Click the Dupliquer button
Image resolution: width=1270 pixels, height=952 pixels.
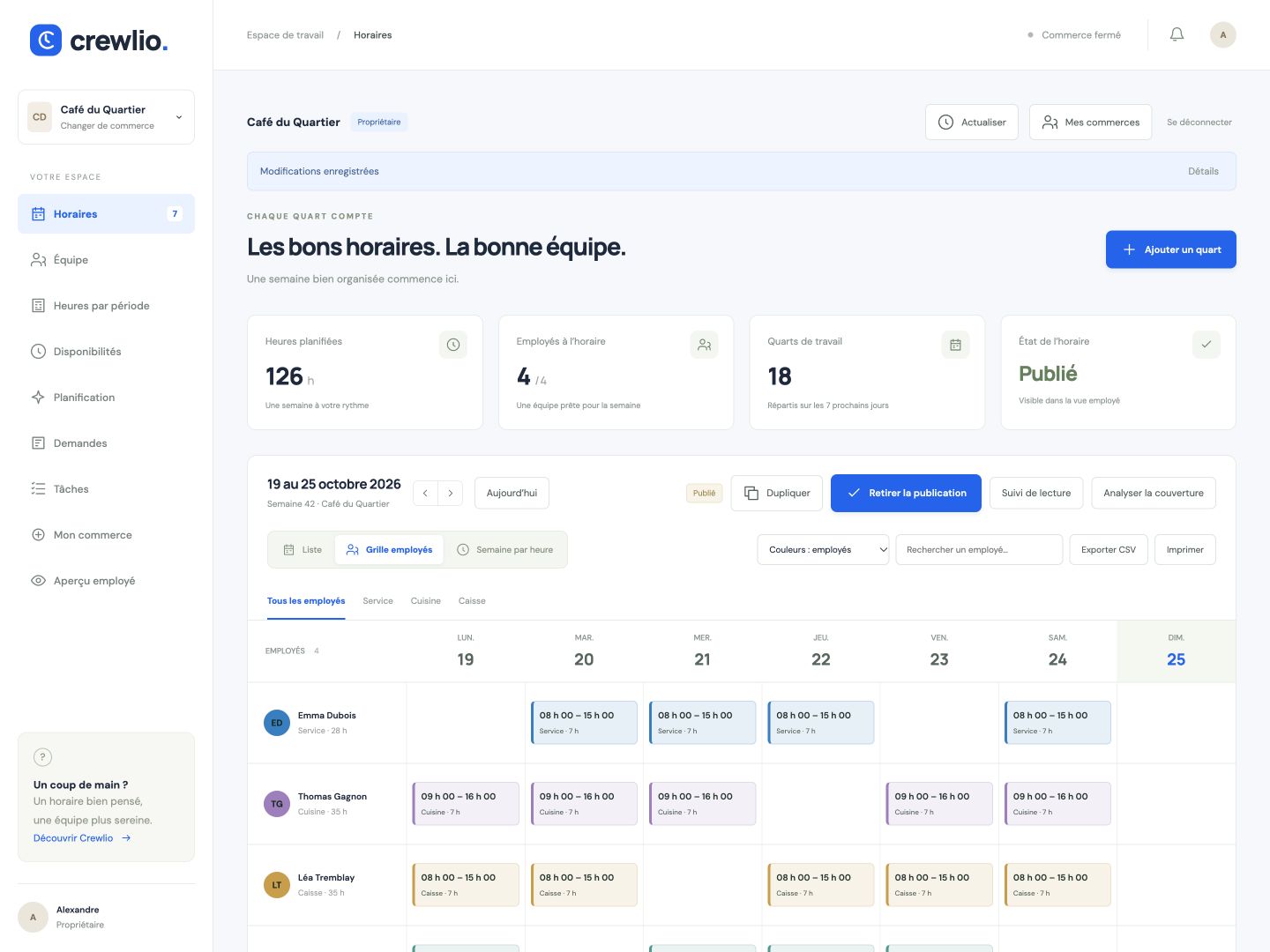(777, 494)
